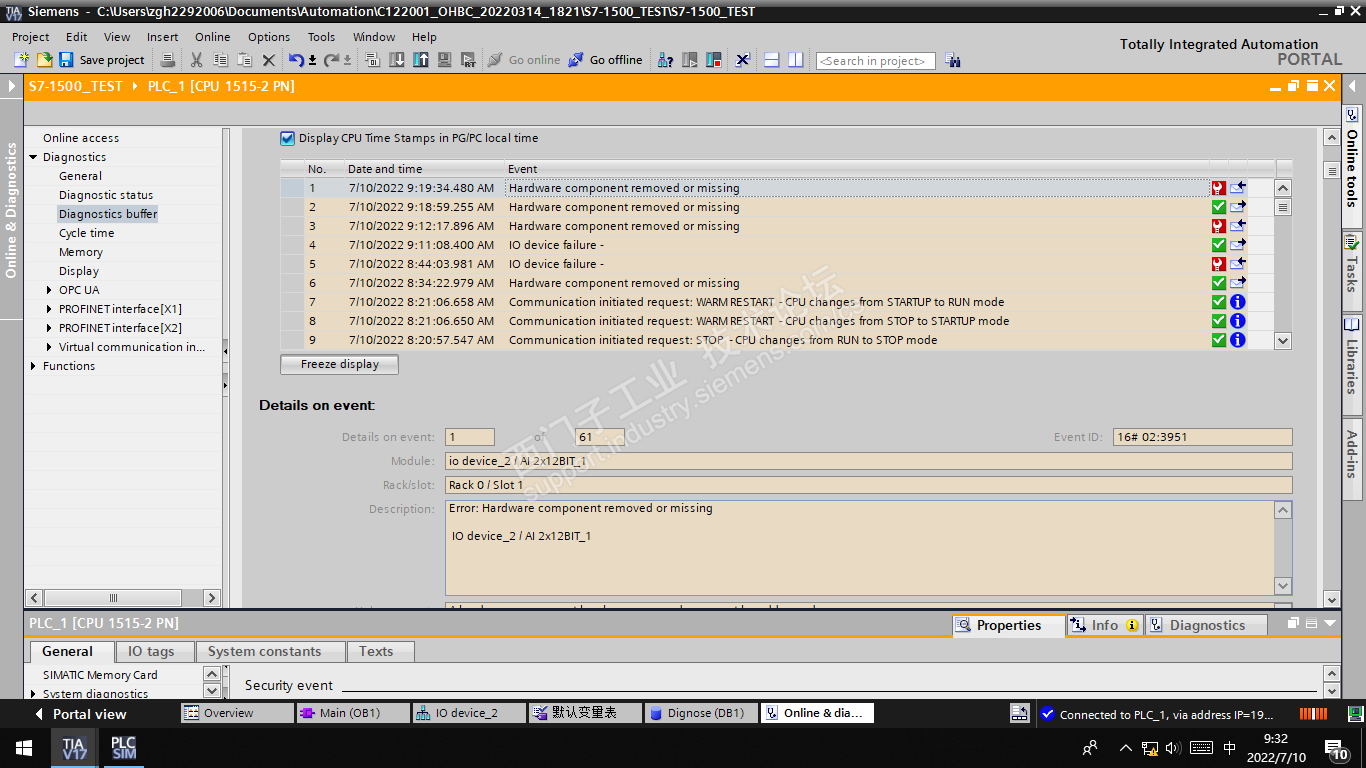Select Memory in the tree

click(81, 252)
